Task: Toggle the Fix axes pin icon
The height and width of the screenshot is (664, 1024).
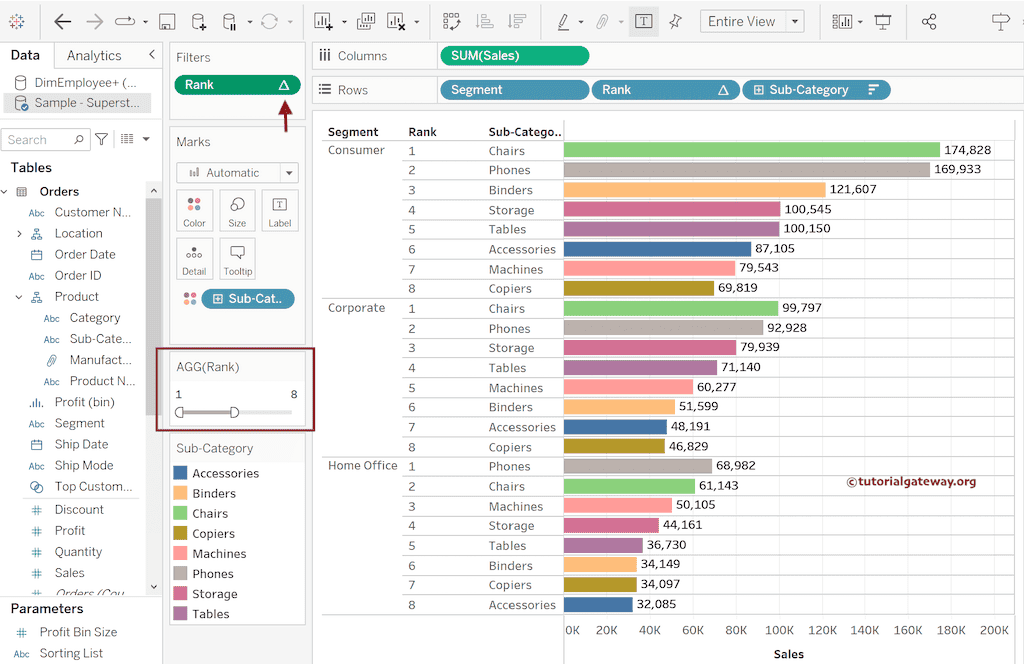Action: coord(676,21)
